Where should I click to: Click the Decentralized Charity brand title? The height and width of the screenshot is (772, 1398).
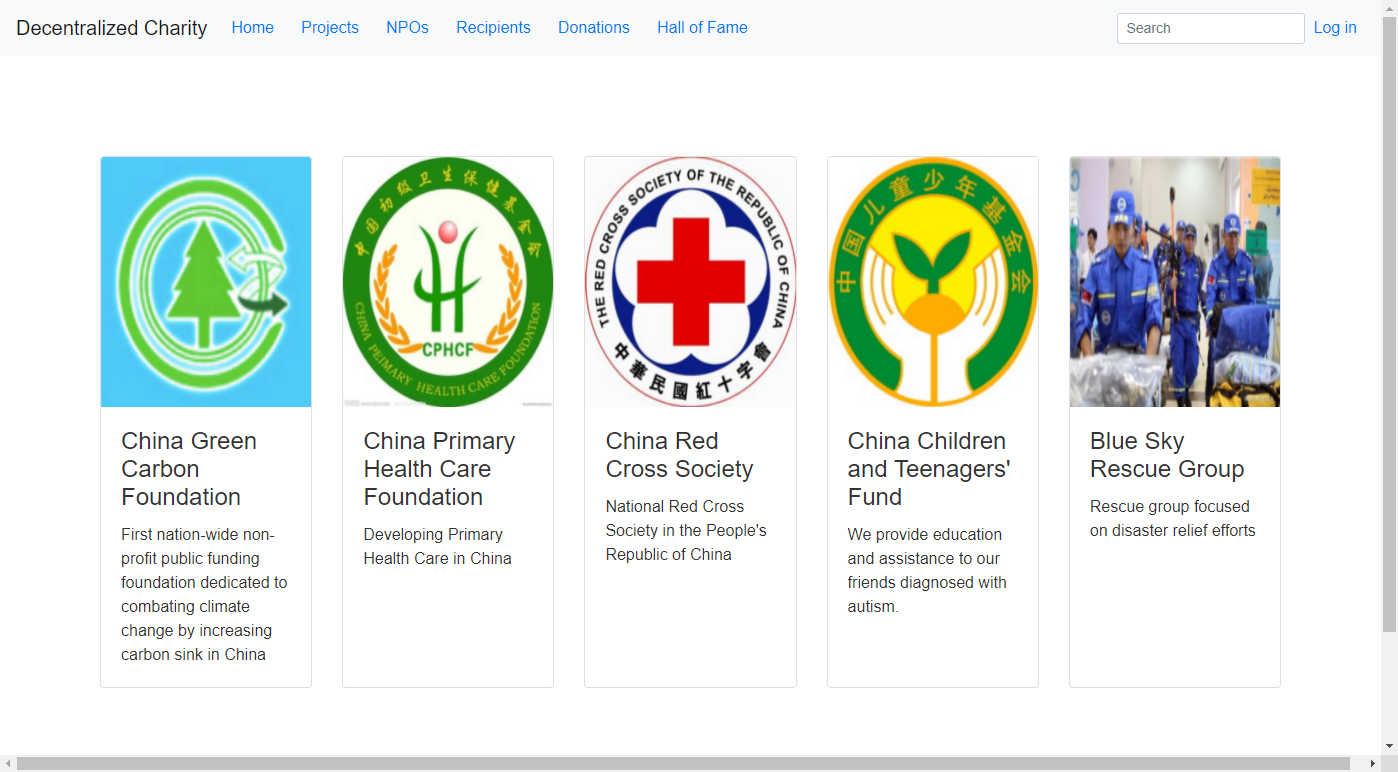pos(111,28)
